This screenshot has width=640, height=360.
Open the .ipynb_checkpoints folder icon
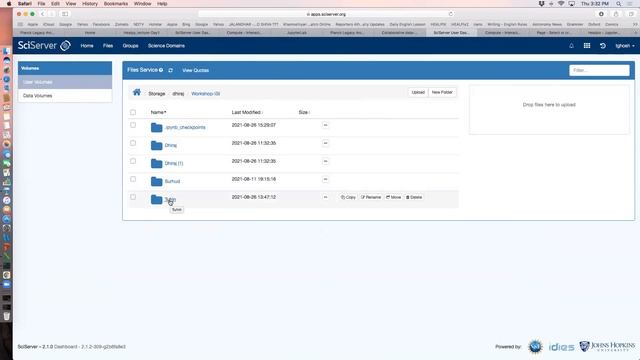point(156,127)
